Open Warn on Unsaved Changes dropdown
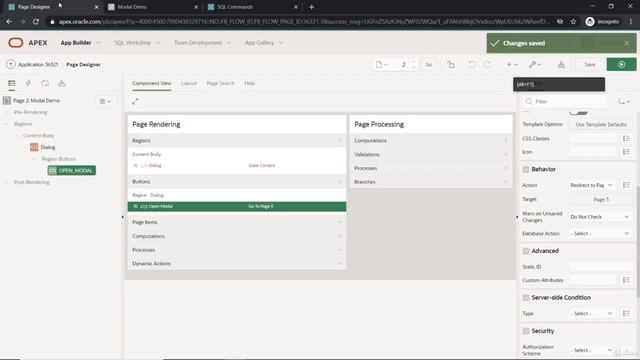 tap(600, 217)
